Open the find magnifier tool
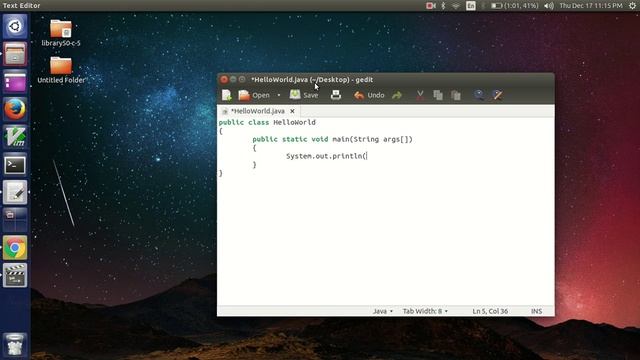Screen dimensions: 640x360 479,95
